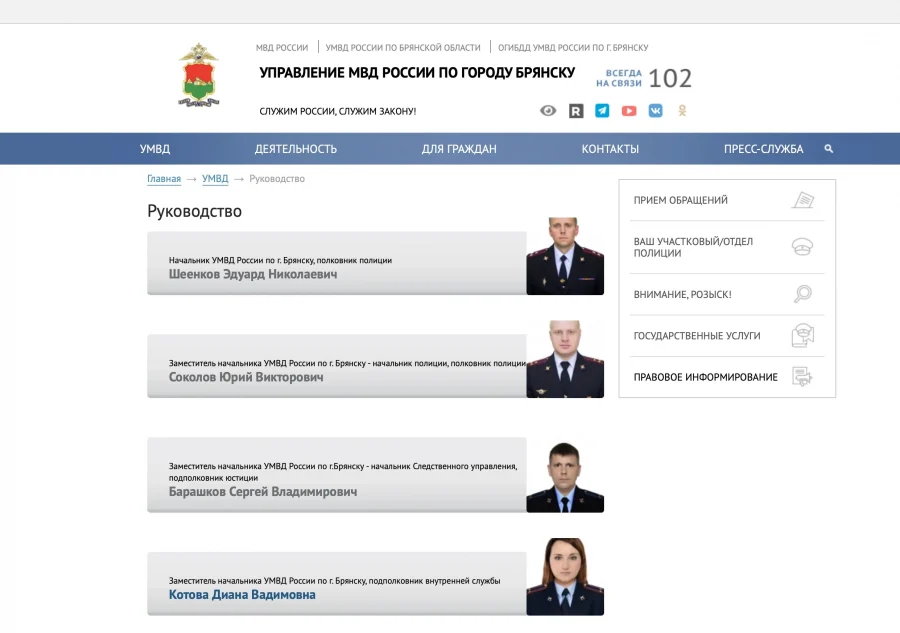Open the Telegram channel icon

602,111
